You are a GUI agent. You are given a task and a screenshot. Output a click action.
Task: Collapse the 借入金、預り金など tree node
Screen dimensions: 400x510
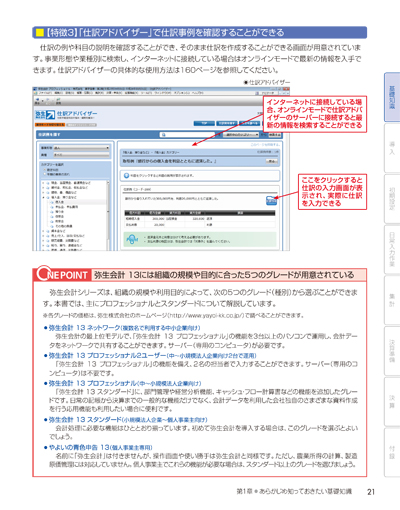(43, 197)
